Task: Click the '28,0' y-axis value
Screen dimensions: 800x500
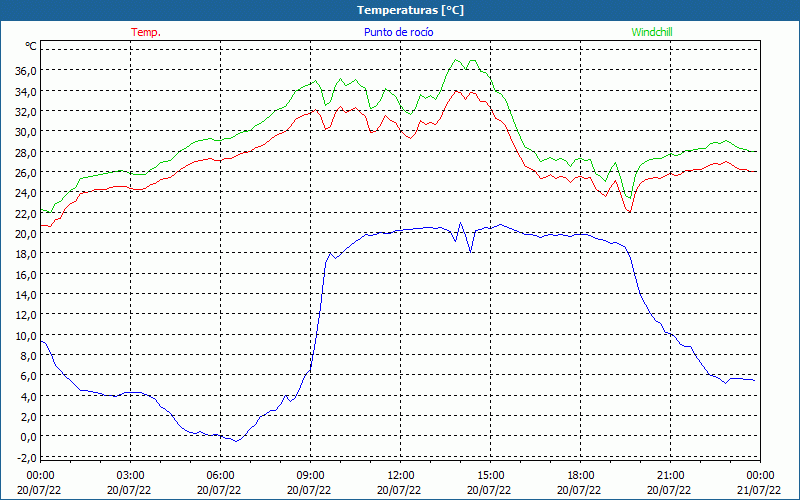Action: [x=27, y=153]
